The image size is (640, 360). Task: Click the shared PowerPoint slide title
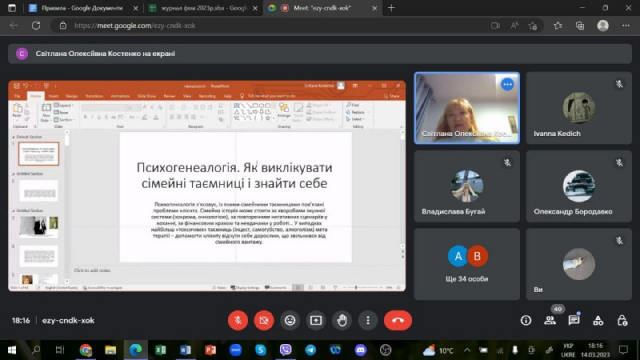[x=234, y=175]
